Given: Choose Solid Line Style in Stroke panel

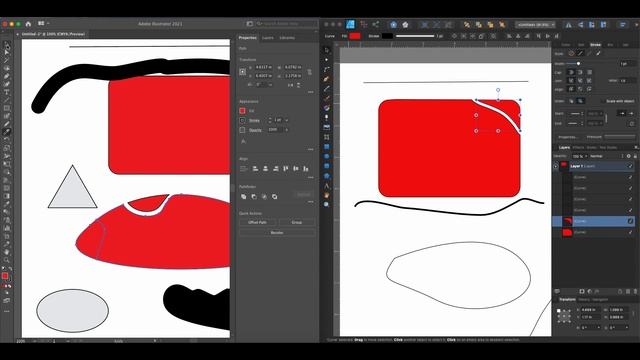Looking at the screenshot, I should pos(580,53).
